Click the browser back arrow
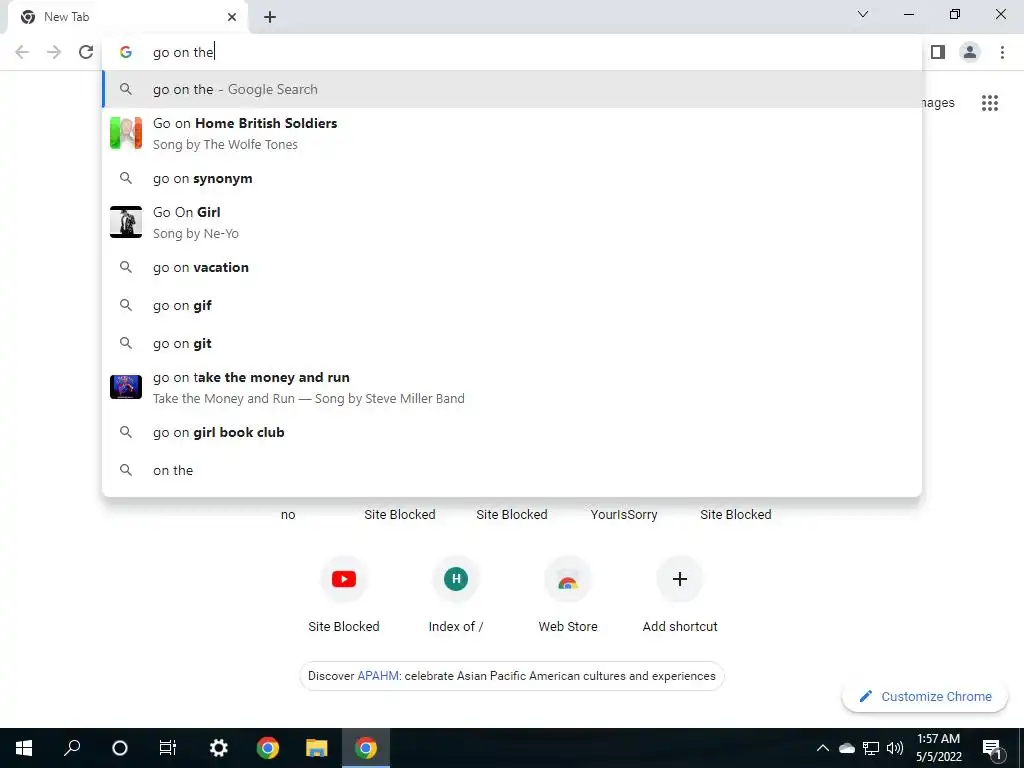Screen dimensions: 1024x768 click(x=22, y=52)
